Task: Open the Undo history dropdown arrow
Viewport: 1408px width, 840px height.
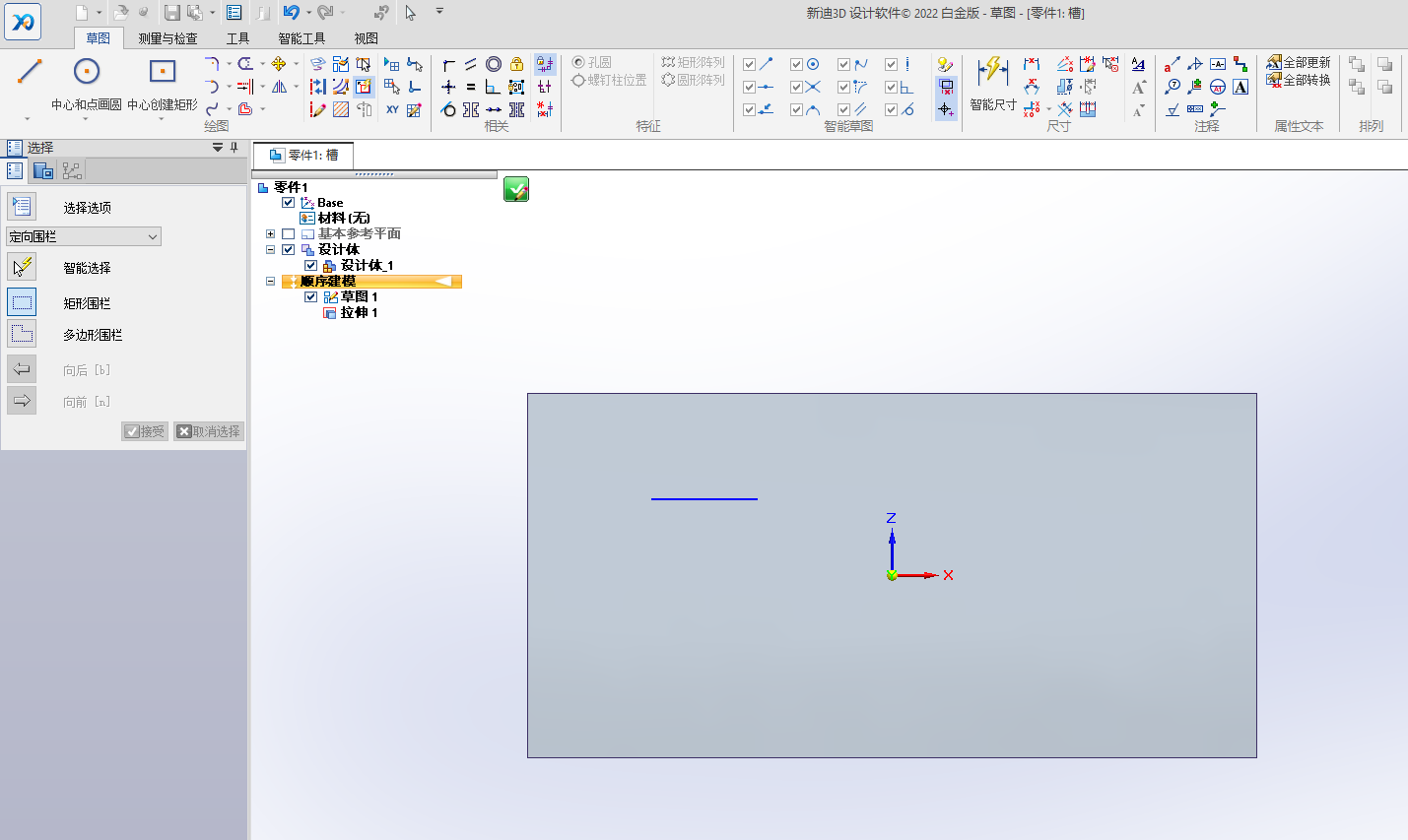Action: tap(308, 13)
